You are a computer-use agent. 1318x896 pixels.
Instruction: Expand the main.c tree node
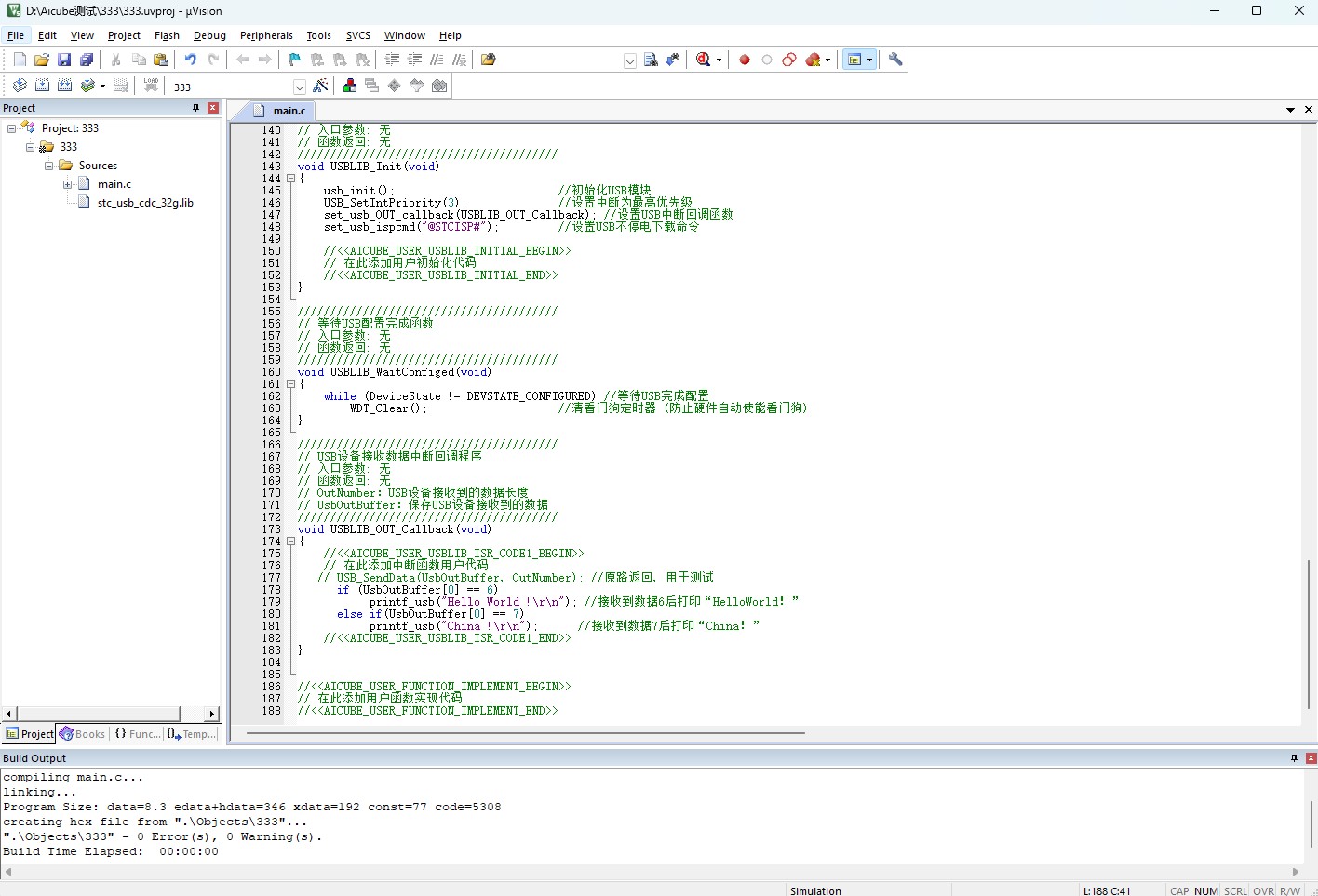tap(67, 184)
